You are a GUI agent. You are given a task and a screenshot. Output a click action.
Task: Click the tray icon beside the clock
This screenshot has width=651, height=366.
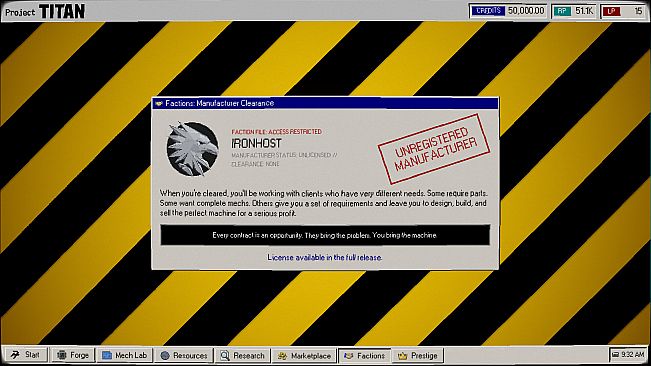click(x=616, y=355)
